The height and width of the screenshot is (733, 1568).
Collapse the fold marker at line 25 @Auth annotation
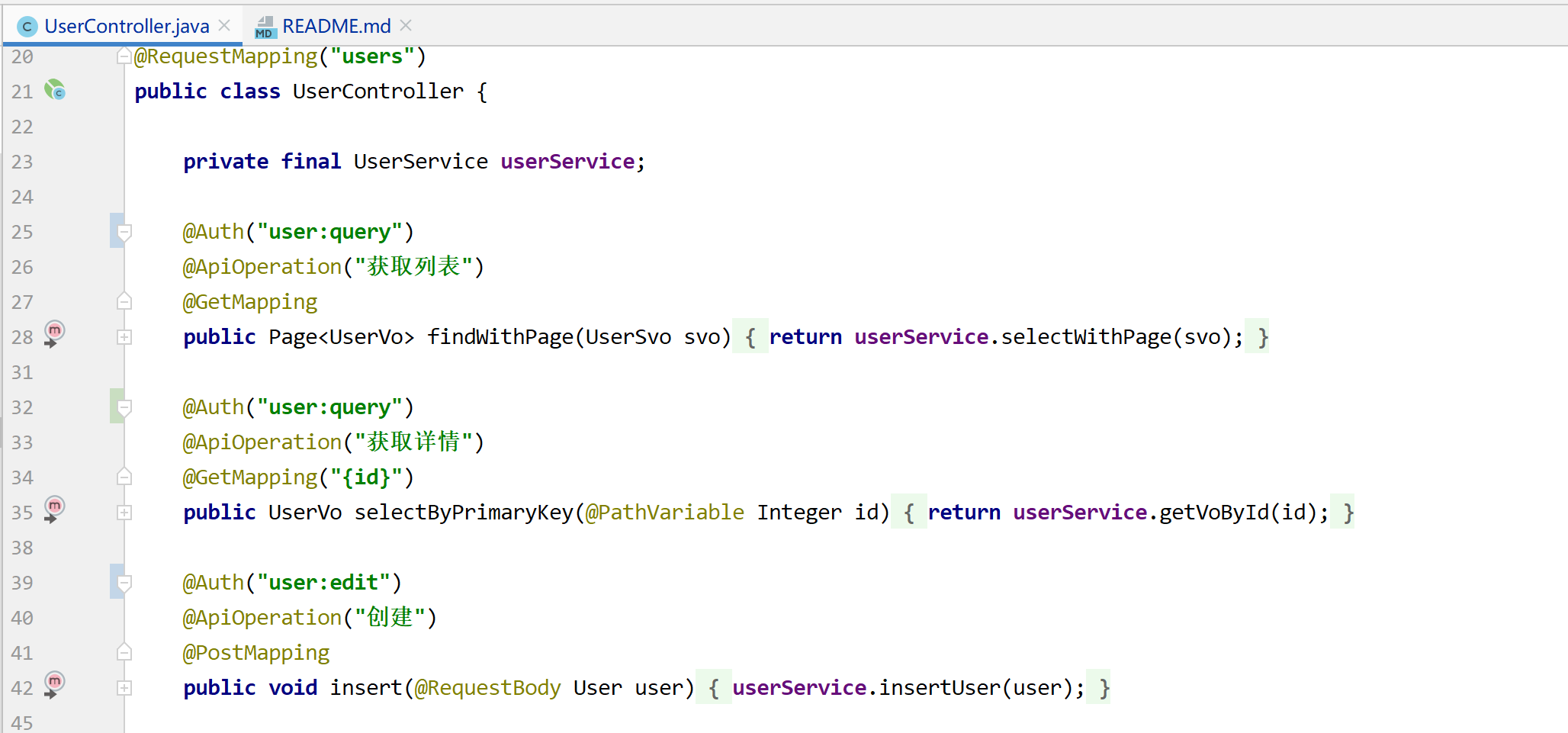124,232
